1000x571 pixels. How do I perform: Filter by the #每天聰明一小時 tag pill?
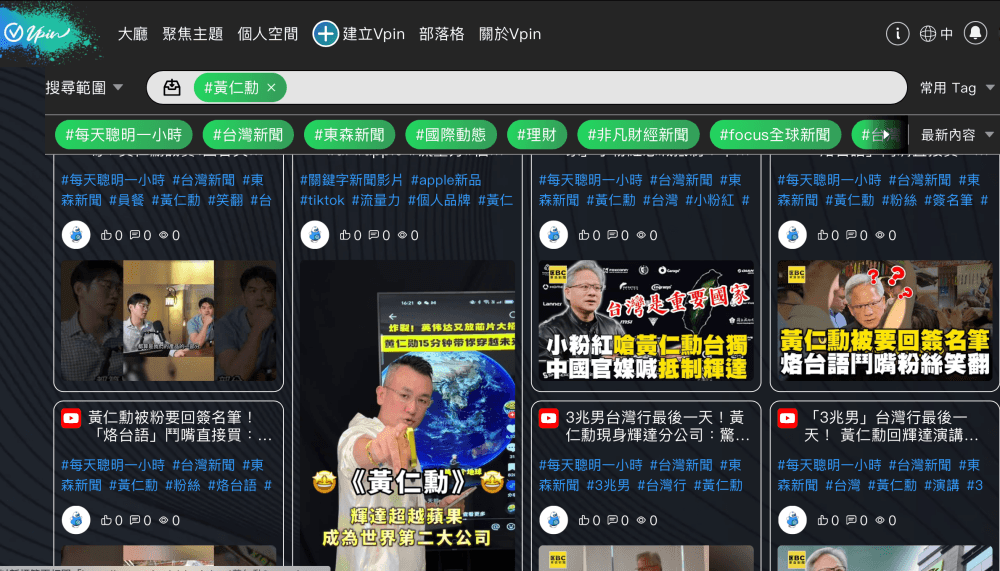point(124,135)
